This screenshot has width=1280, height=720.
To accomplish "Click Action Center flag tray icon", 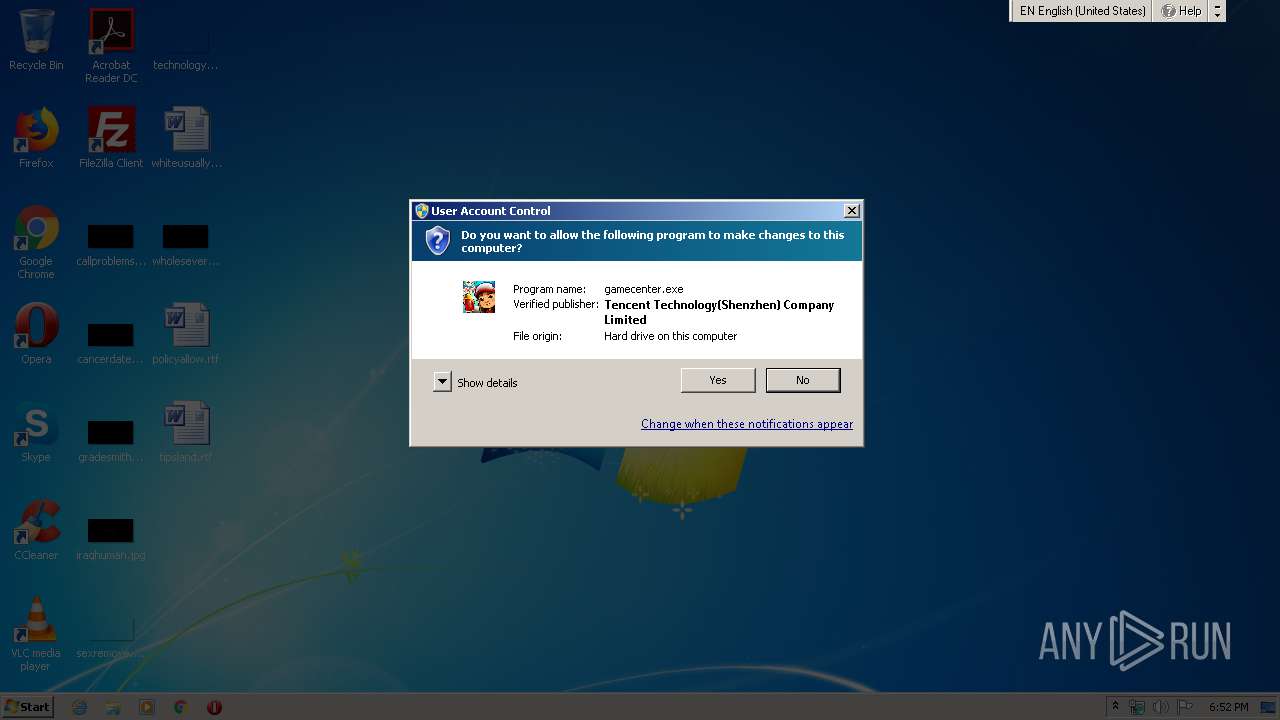I will point(1186,707).
